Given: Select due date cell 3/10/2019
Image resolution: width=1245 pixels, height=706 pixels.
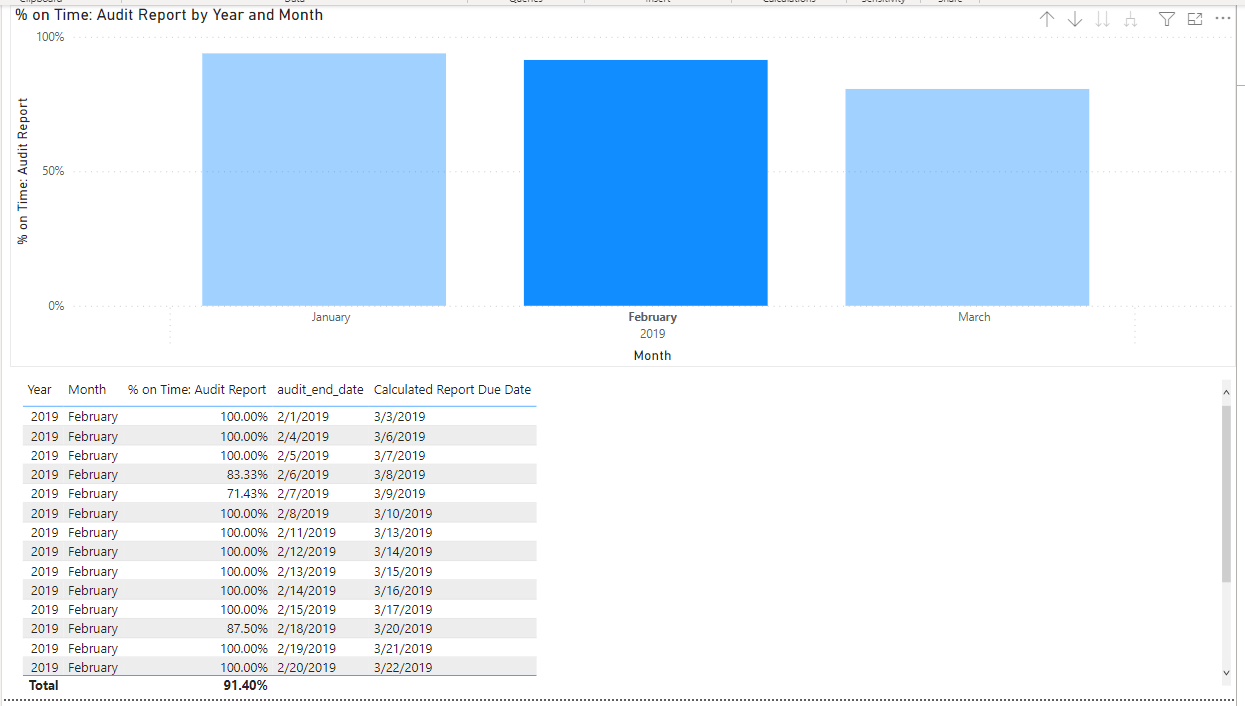Looking at the screenshot, I should (403, 514).
